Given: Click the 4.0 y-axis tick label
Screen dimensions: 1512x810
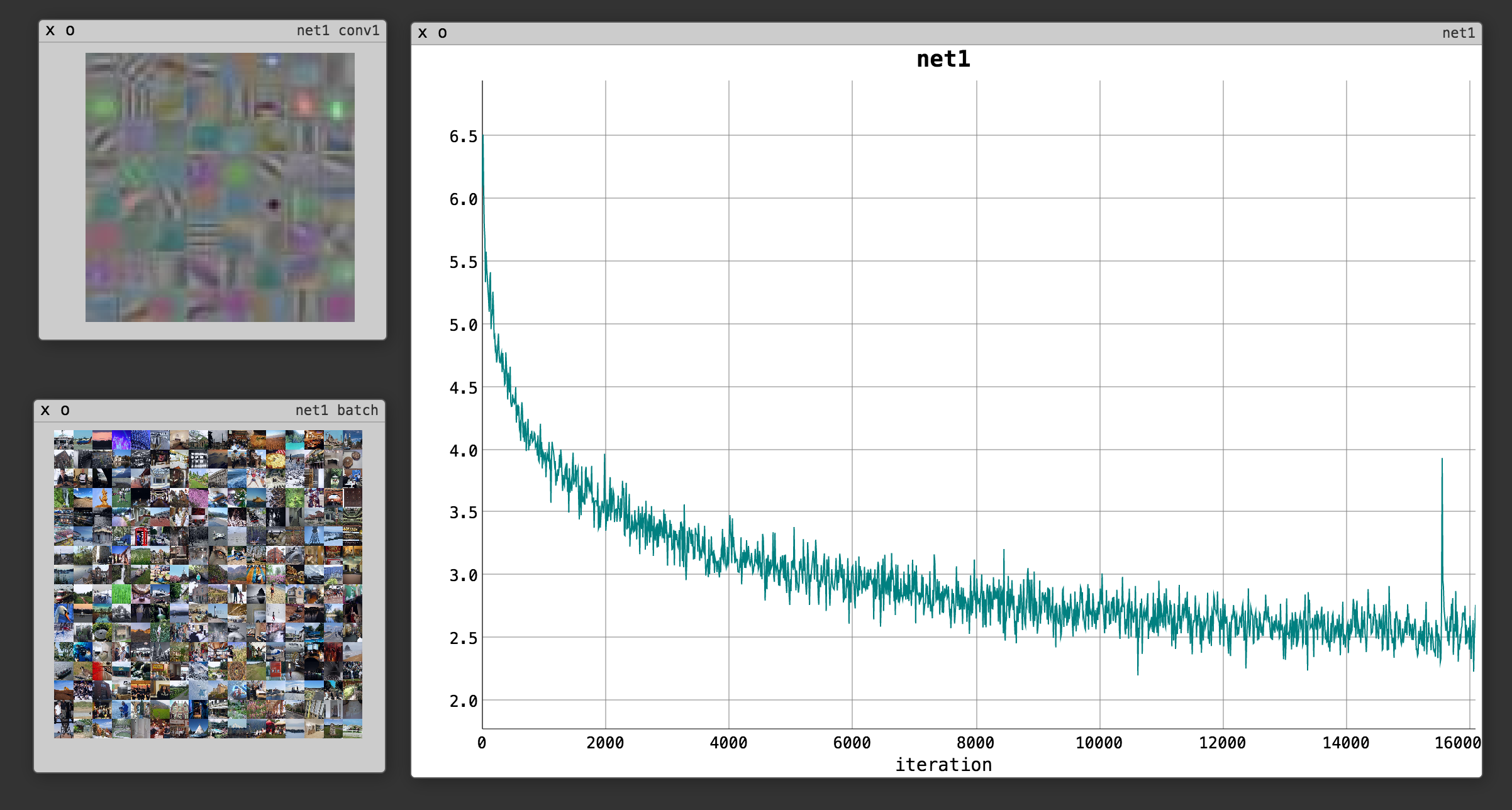Looking at the screenshot, I should (x=463, y=451).
